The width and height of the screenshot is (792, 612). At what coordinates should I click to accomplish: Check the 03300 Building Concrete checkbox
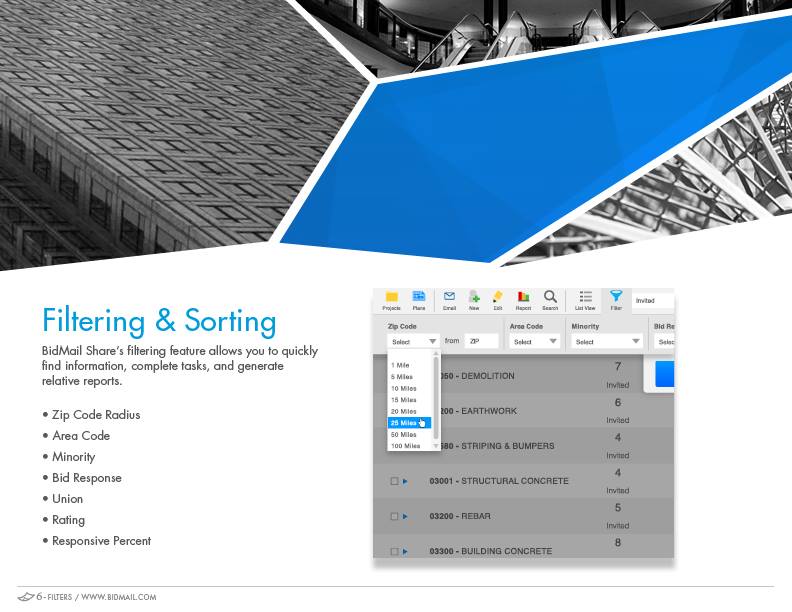pyautogui.click(x=394, y=551)
